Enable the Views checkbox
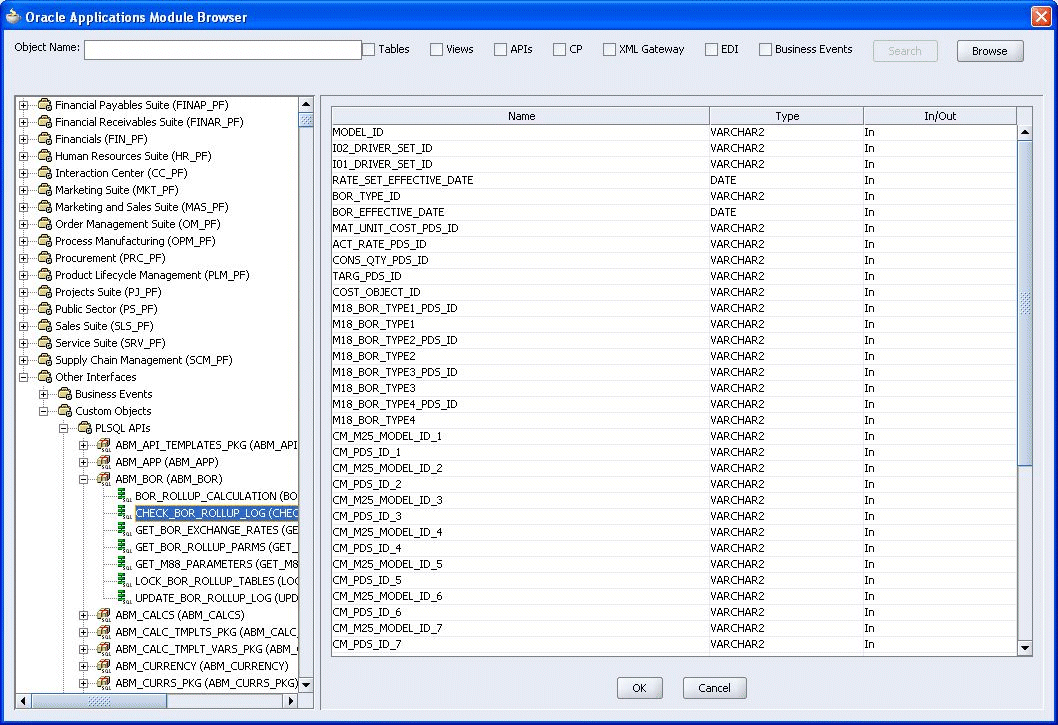Image resolution: width=1058 pixels, height=725 pixels. pos(437,49)
